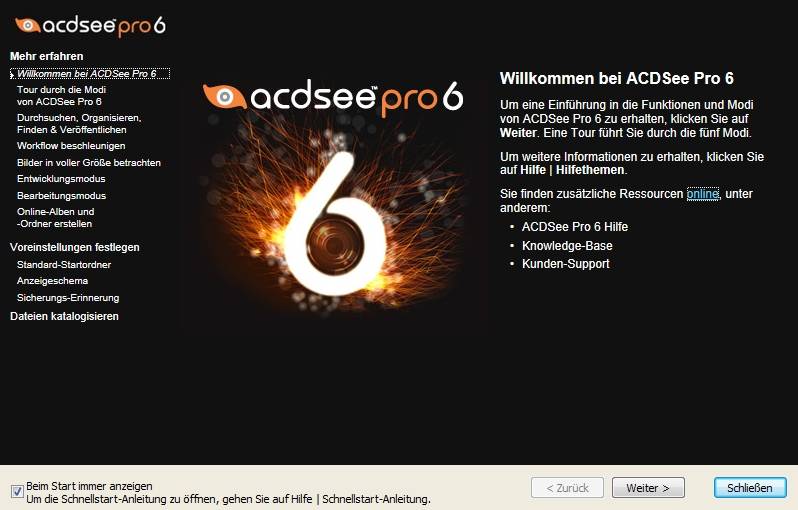The image size is (798, 510).
Task: Click the ACDSee Pro 6 logo top-left
Action: tap(91, 25)
